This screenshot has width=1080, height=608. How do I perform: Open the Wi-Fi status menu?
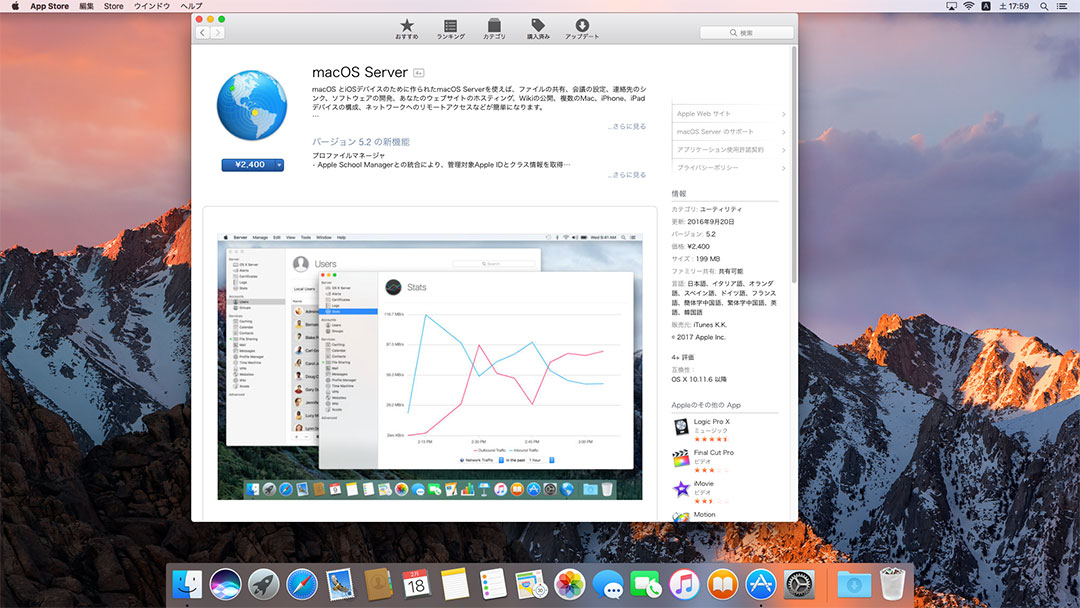968,6
